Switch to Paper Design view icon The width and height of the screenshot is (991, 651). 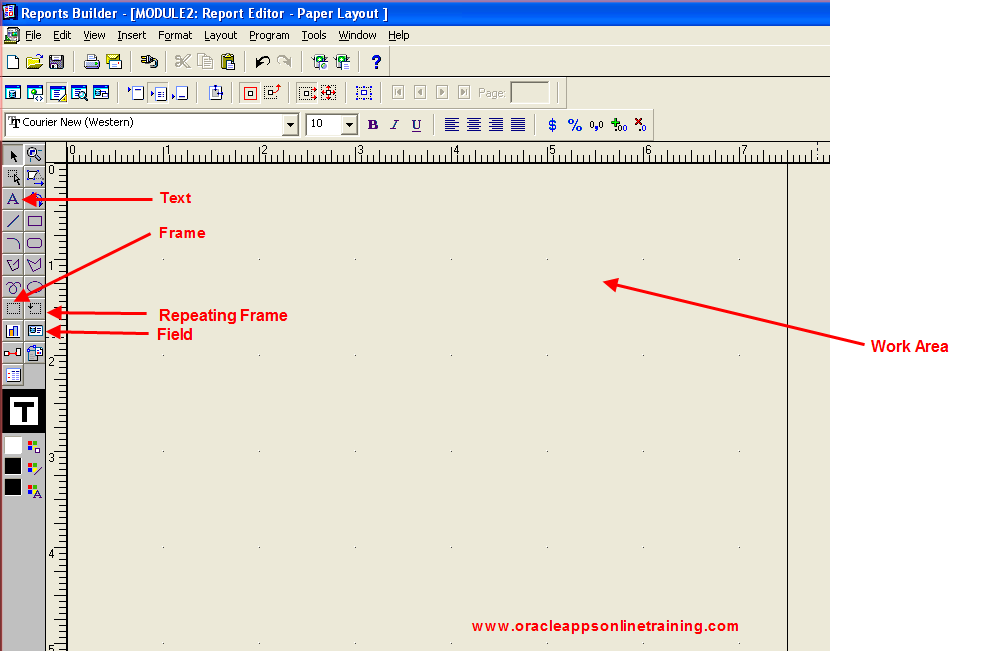pos(79,93)
